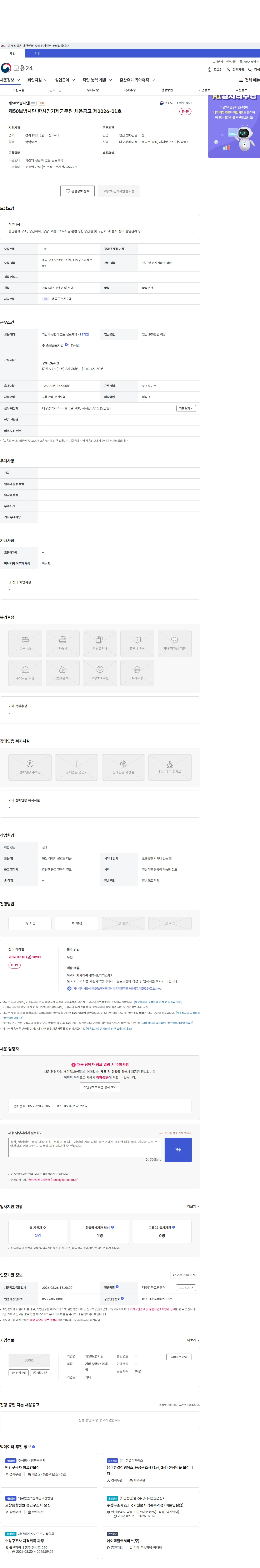
Task: Open 개인정보보호법 상세 보기 button
Action: [x=100, y=1087]
